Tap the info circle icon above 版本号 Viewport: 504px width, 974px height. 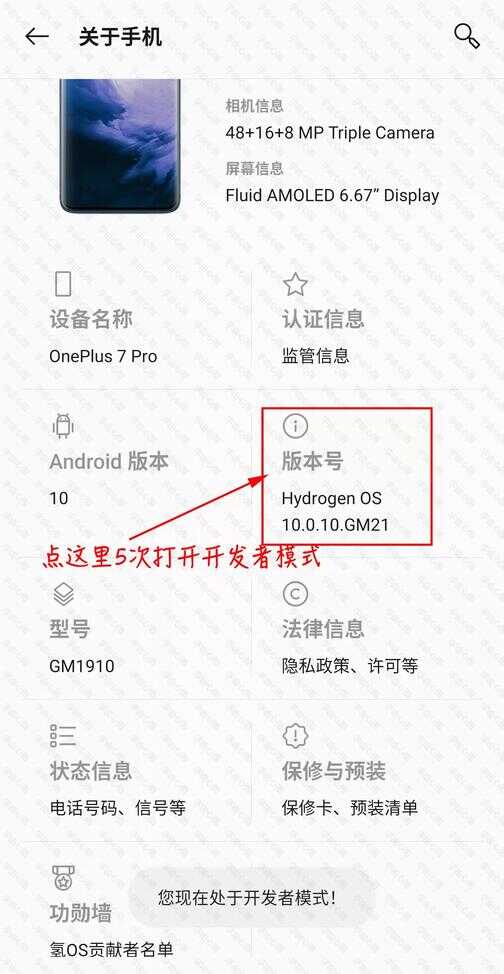(x=295, y=426)
